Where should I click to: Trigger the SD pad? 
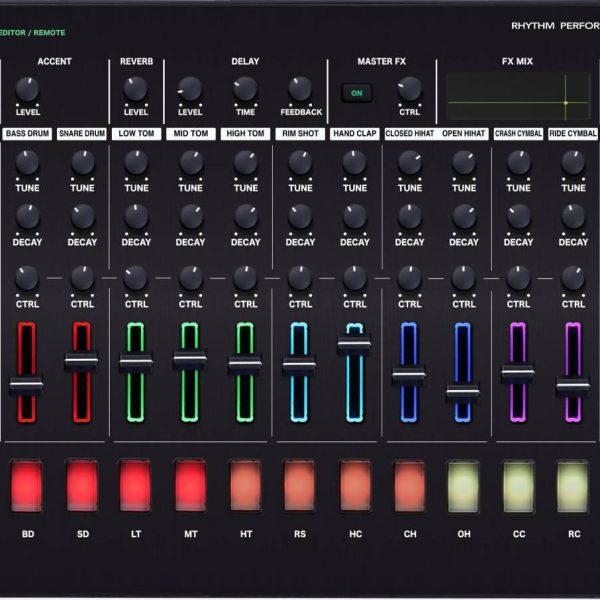[82, 486]
